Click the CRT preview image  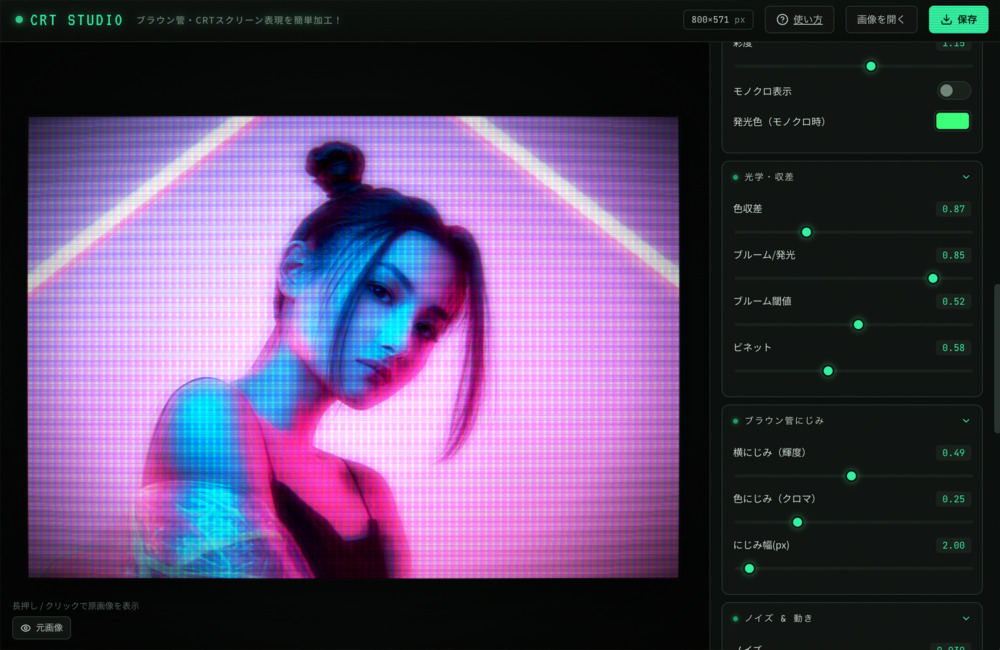[353, 347]
